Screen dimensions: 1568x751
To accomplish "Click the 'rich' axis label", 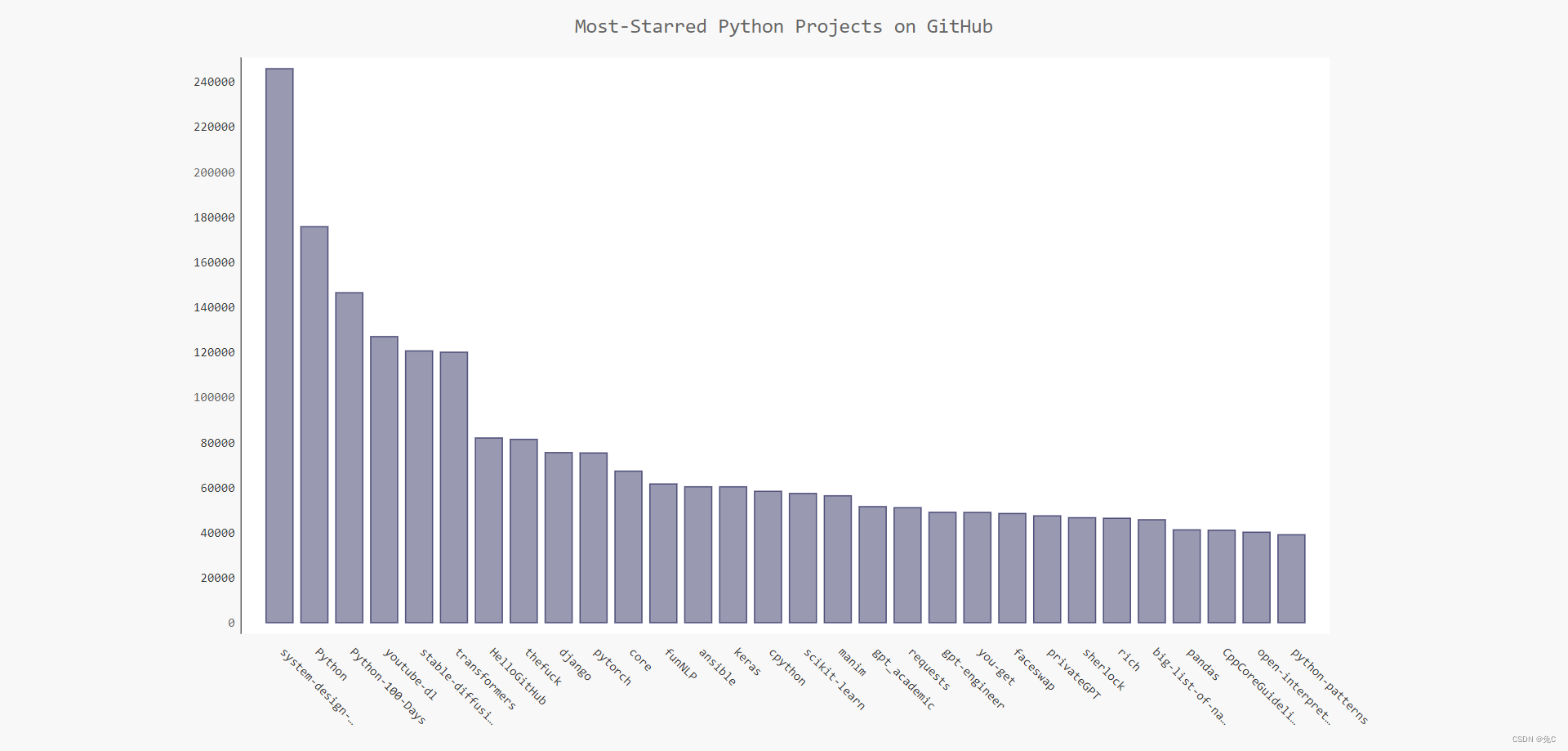I will point(1129,659).
